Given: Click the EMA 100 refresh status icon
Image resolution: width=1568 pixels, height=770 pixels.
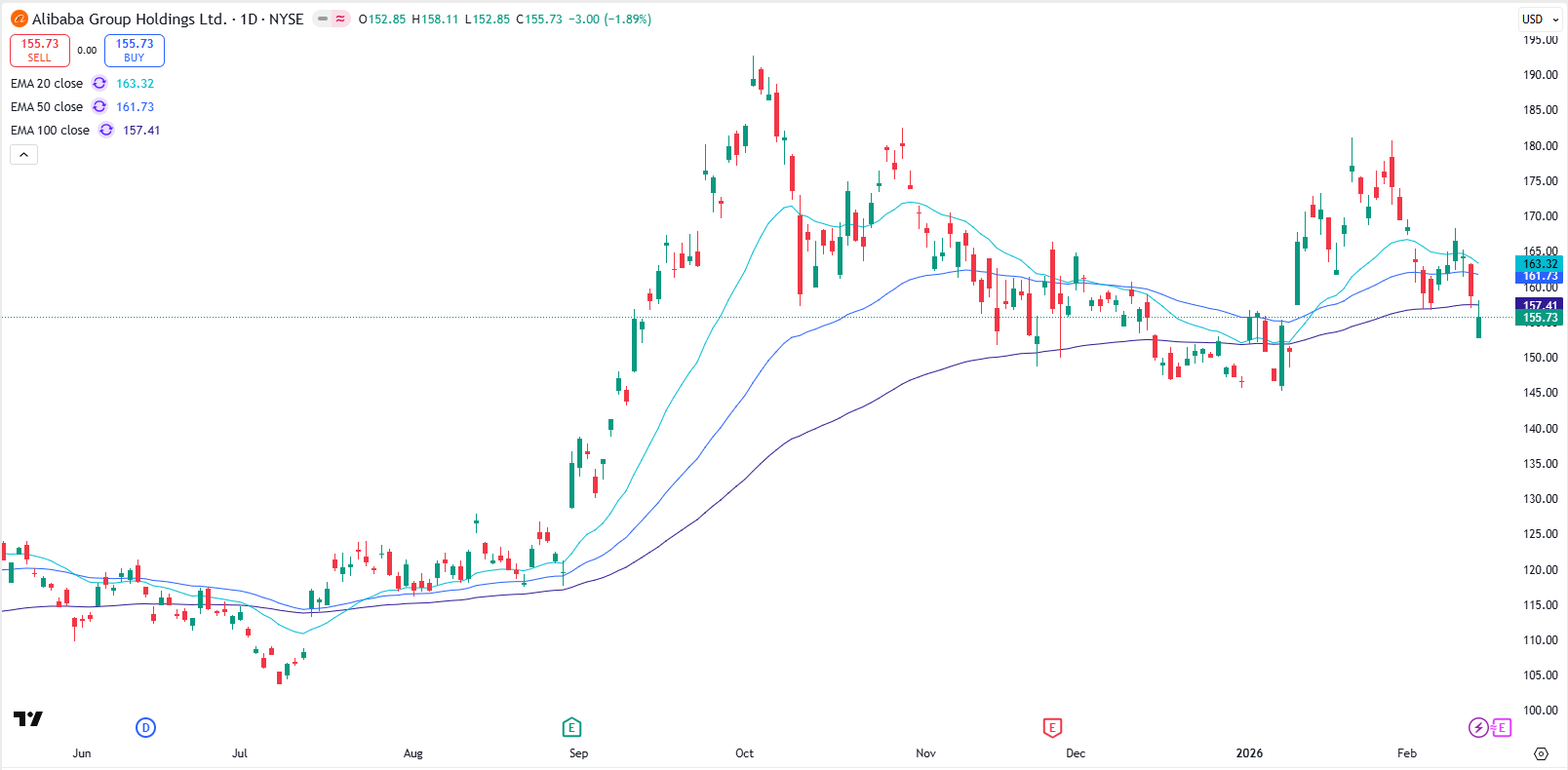Looking at the screenshot, I should click(x=106, y=131).
